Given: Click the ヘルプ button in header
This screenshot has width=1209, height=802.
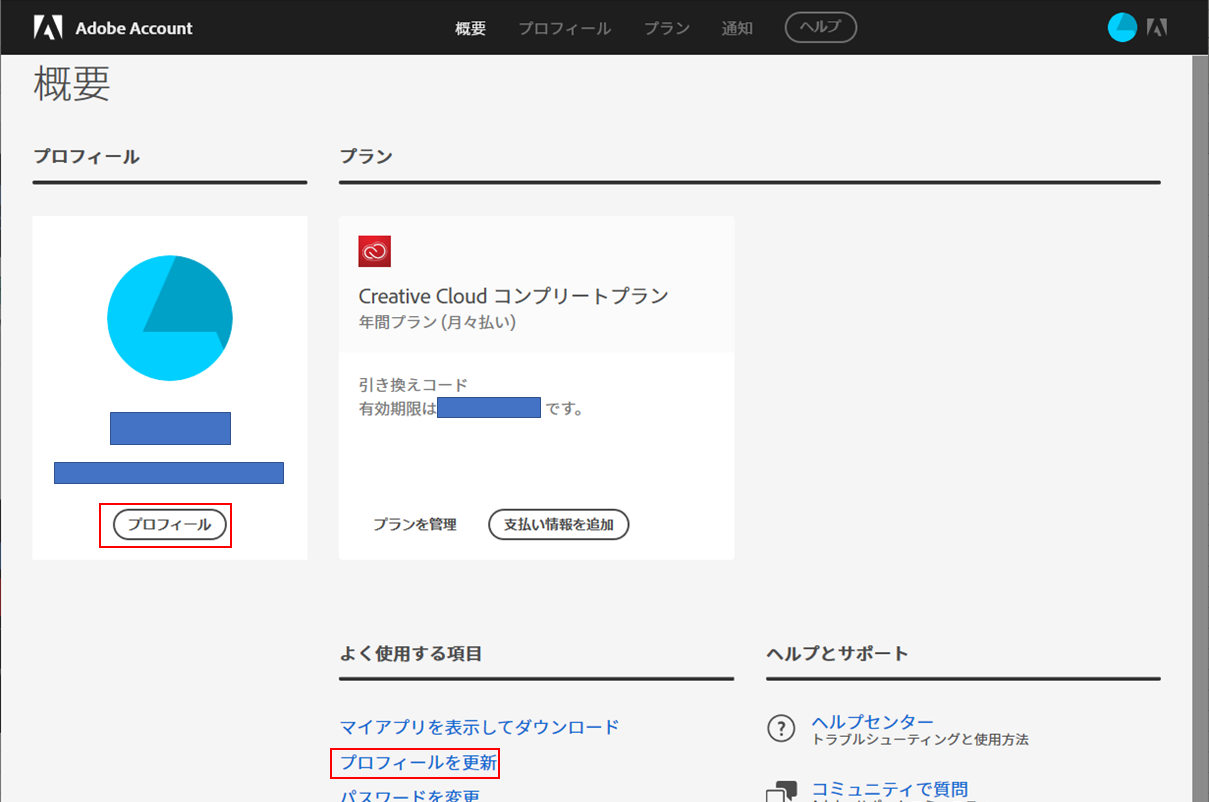Looking at the screenshot, I should pos(821,27).
